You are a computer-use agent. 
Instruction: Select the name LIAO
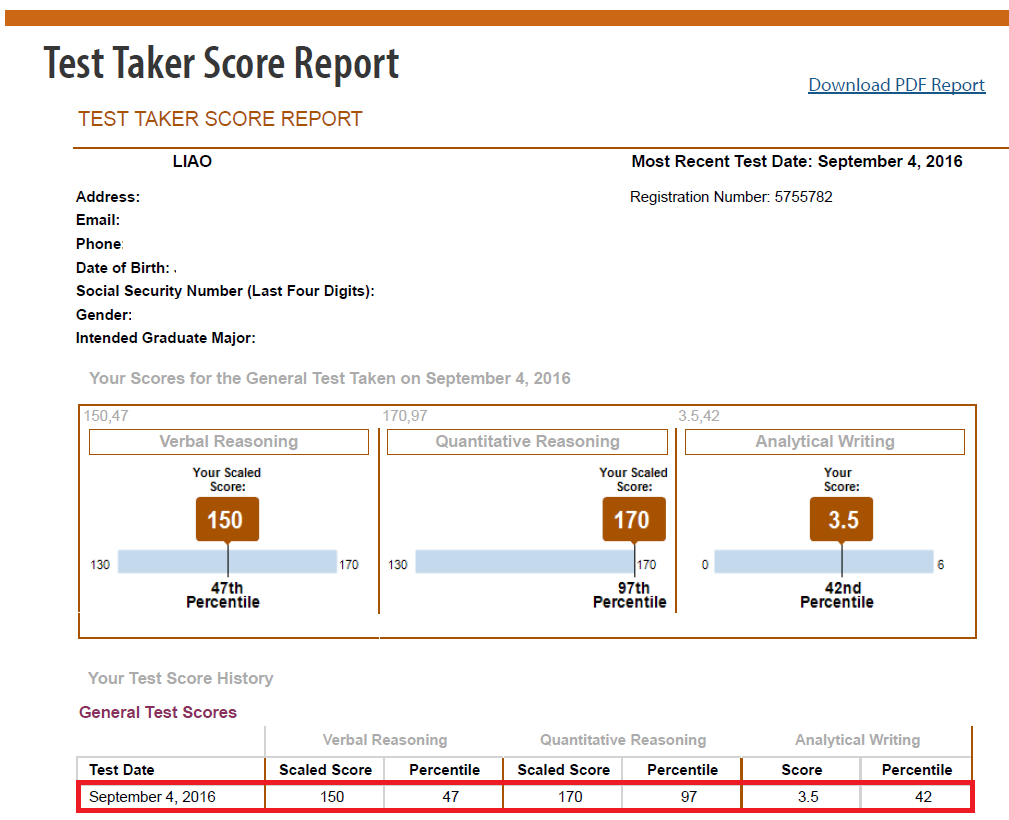coord(192,161)
